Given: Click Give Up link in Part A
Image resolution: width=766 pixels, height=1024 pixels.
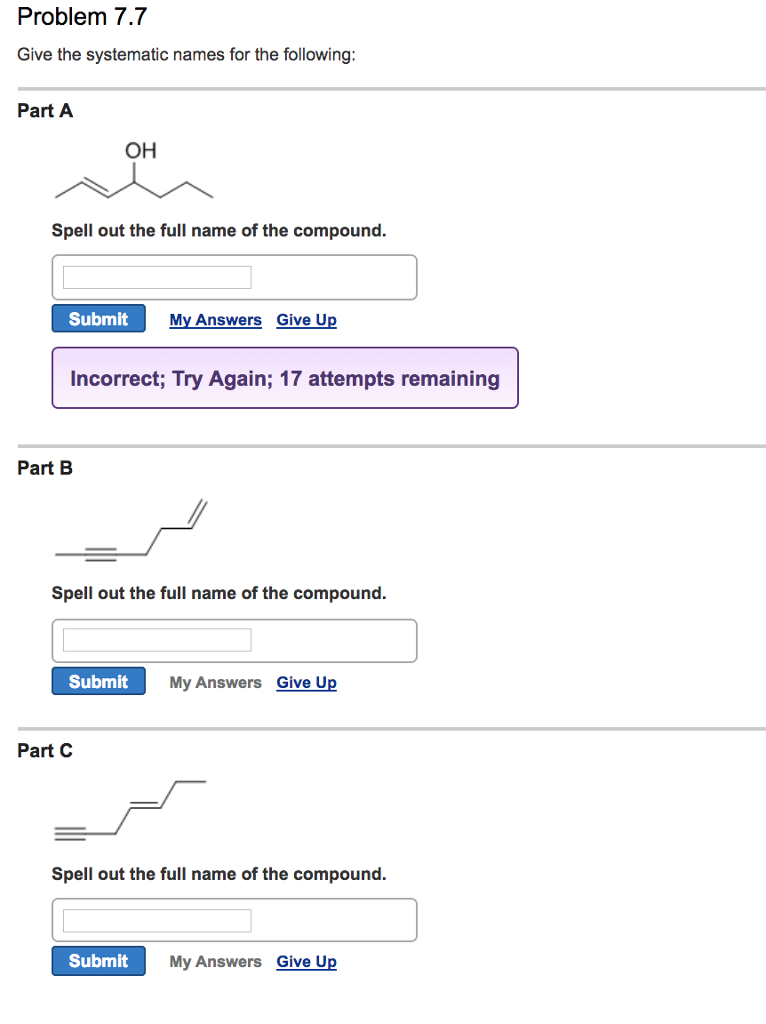Looking at the screenshot, I should 306,319.
